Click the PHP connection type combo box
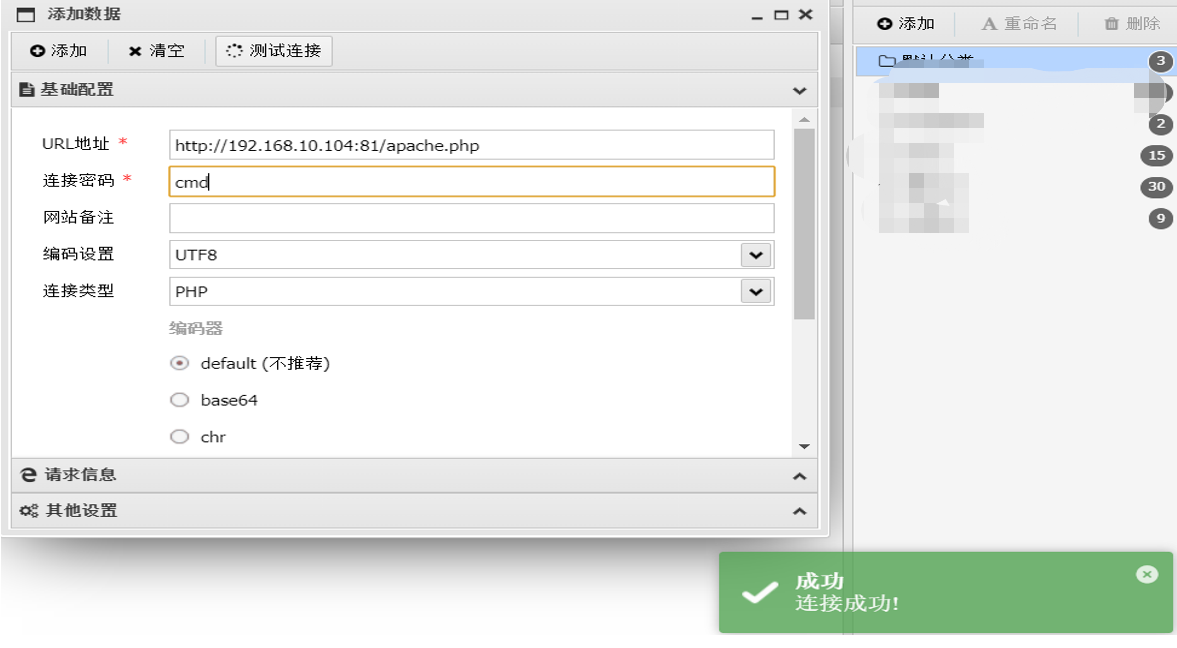The height and width of the screenshot is (648, 1177). pyautogui.click(x=471, y=291)
